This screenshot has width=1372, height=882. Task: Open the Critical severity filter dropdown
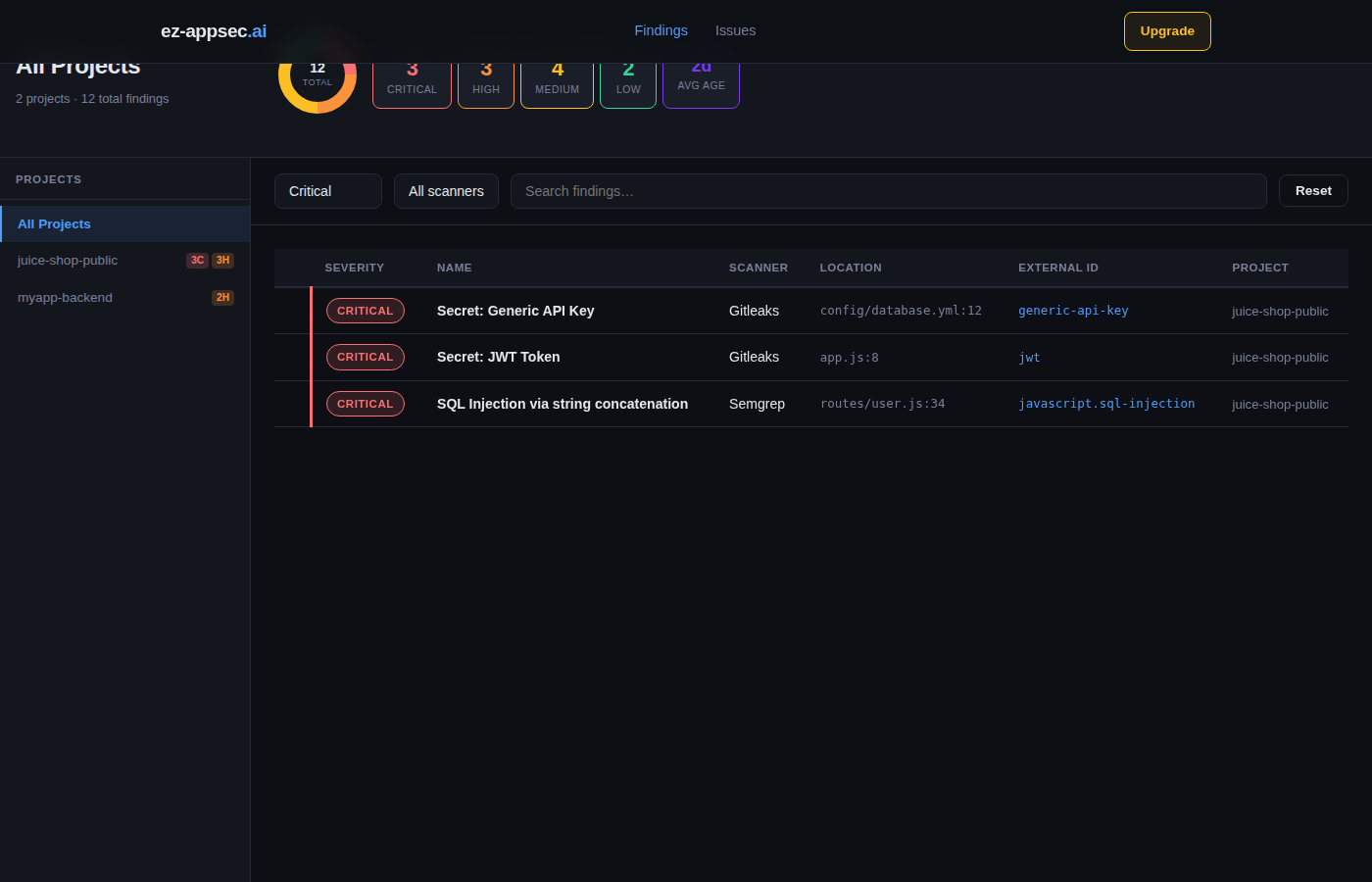point(327,191)
